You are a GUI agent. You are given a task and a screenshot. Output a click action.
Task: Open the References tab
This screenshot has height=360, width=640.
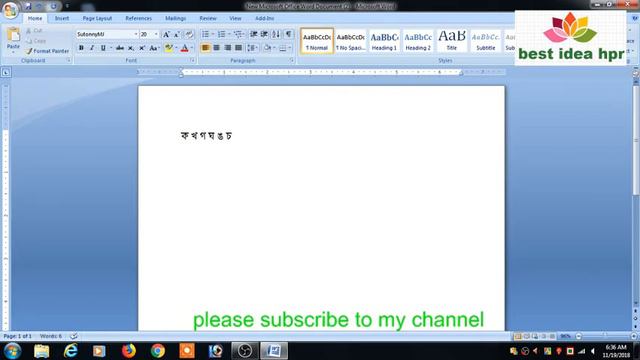[x=138, y=18]
